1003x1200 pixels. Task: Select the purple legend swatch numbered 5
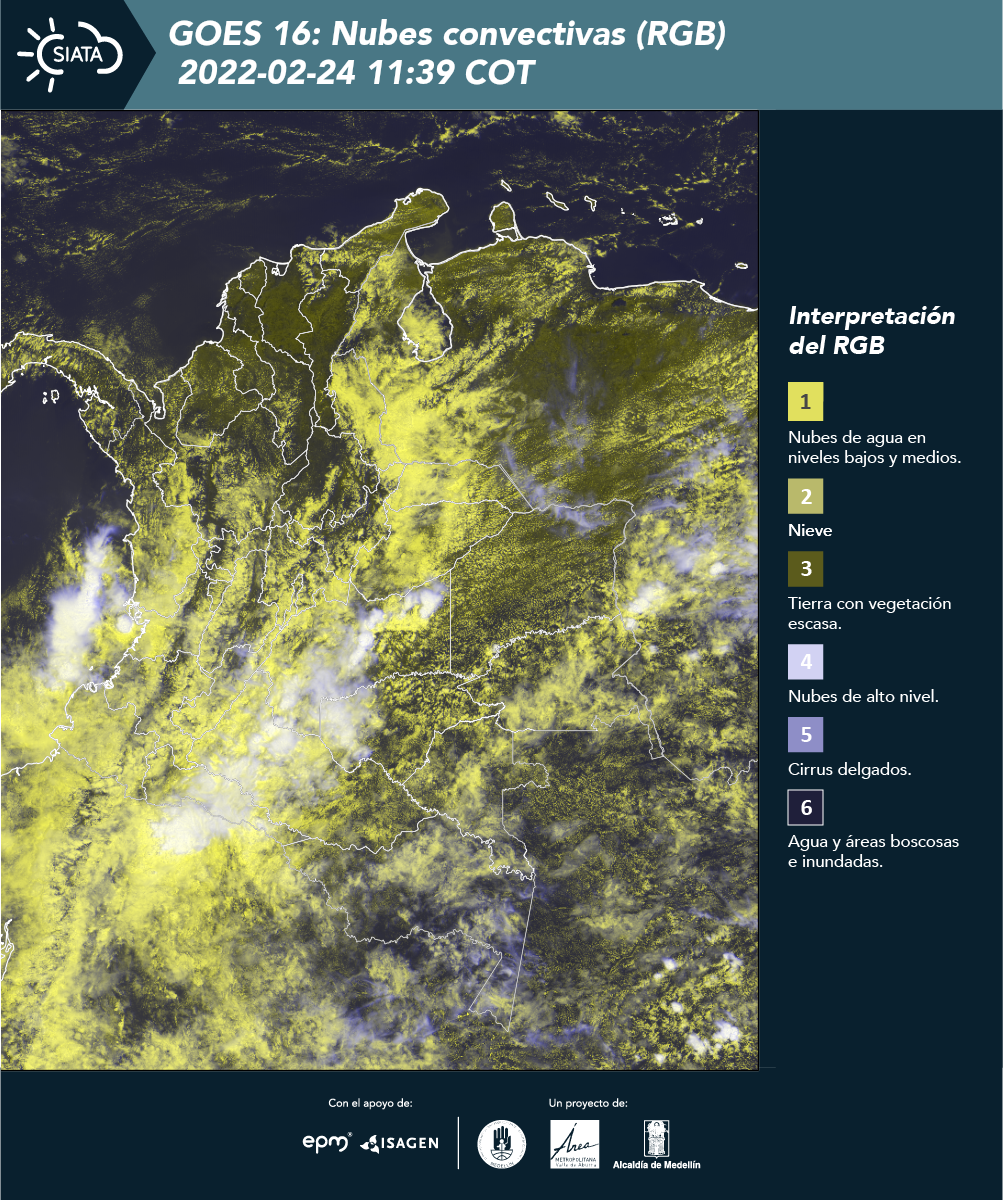tap(805, 735)
